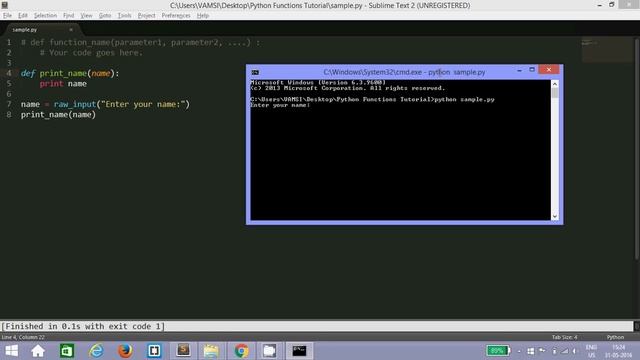Open the files/folders app taskbar icon next to Chrome

pyautogui.click(x=269, y=351)
